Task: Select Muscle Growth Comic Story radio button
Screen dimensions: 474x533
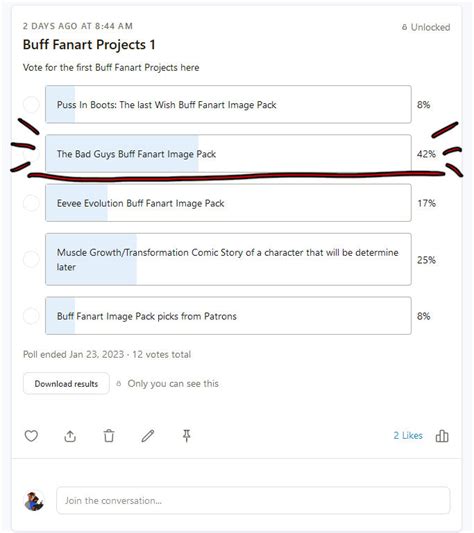Action: [31, 259]
